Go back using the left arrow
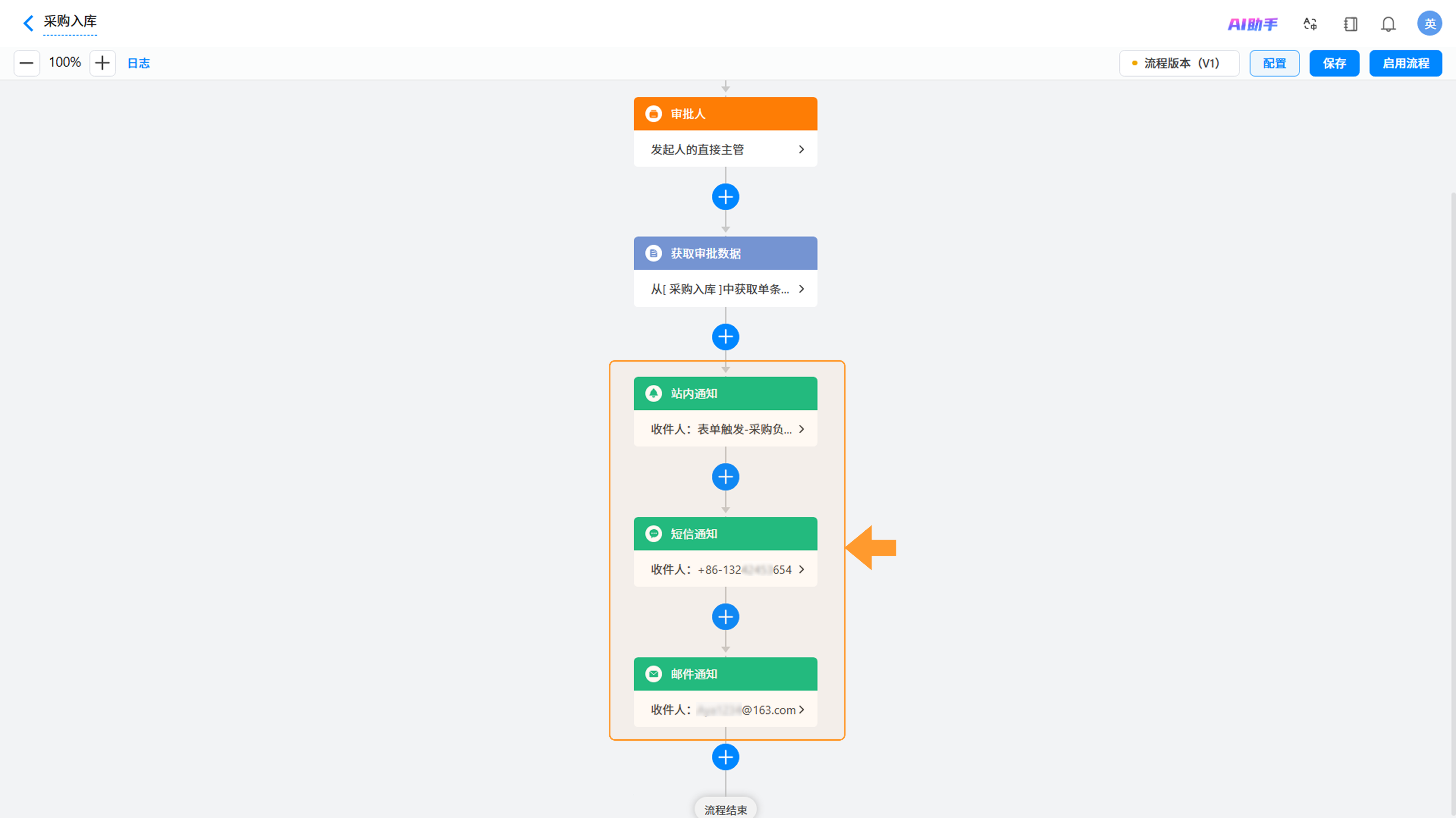Viewport: 1456px width, 818px height. (x=28, y=23)
